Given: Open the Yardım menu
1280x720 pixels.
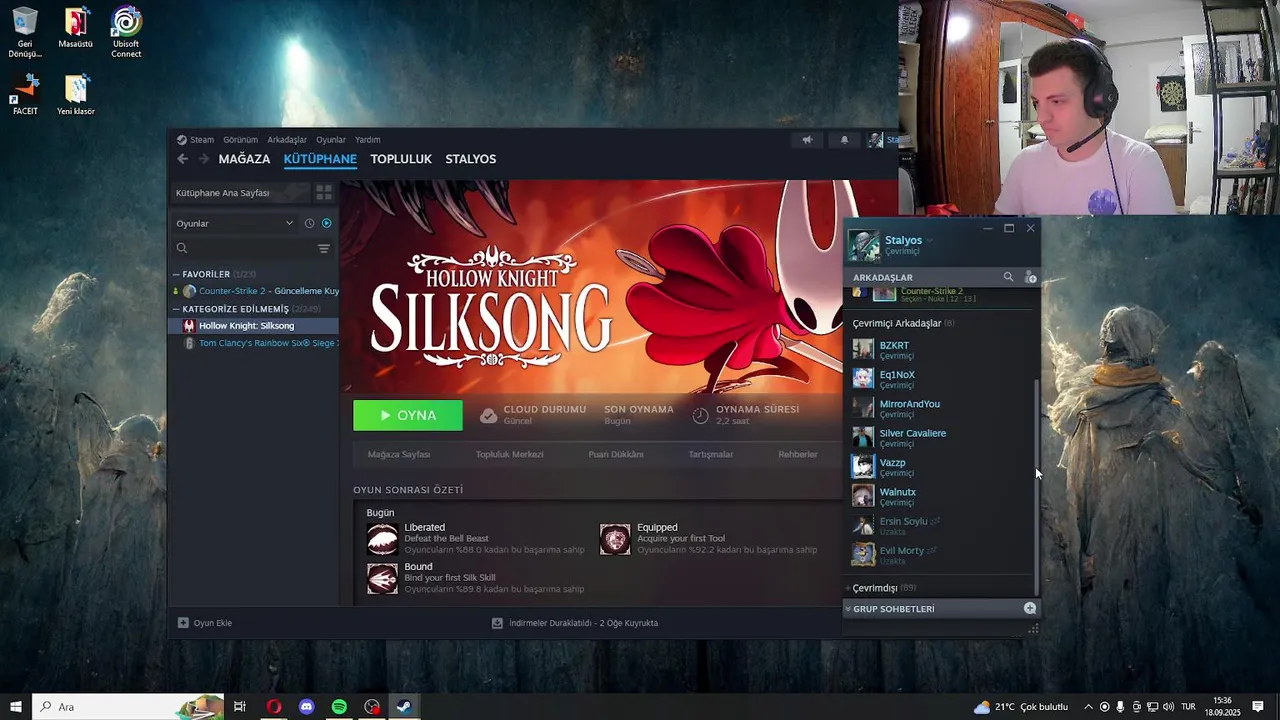Looking at the screenshot, I should (x=367, y=140).
